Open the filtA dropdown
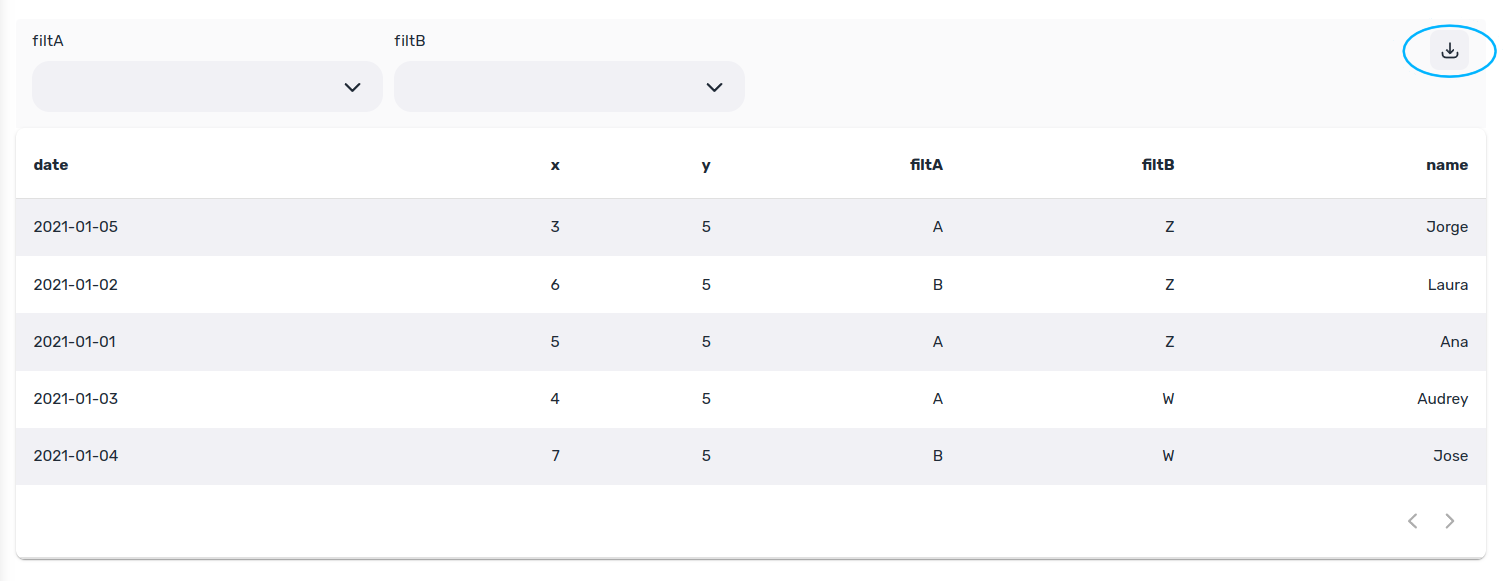The image size is (1503, 581). click(x=207, y=87)
